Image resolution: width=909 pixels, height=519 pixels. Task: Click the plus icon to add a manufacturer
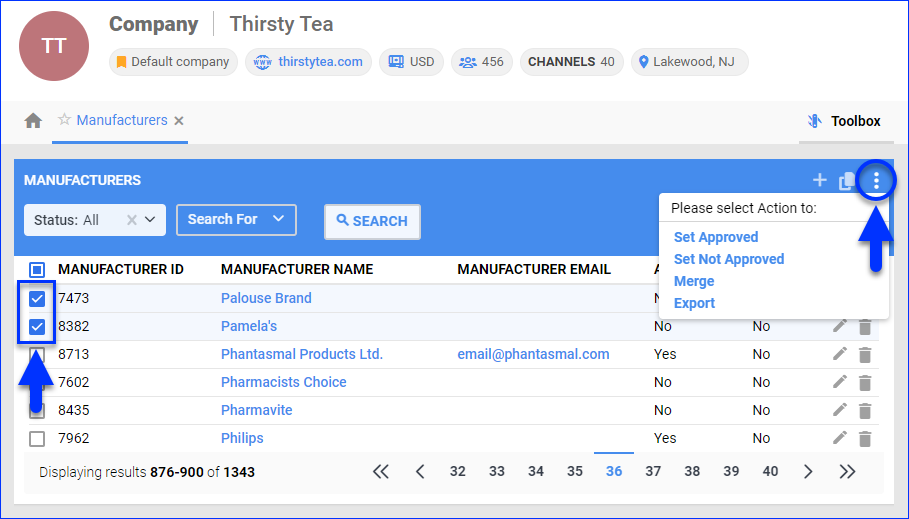click(x=819, y=181)
